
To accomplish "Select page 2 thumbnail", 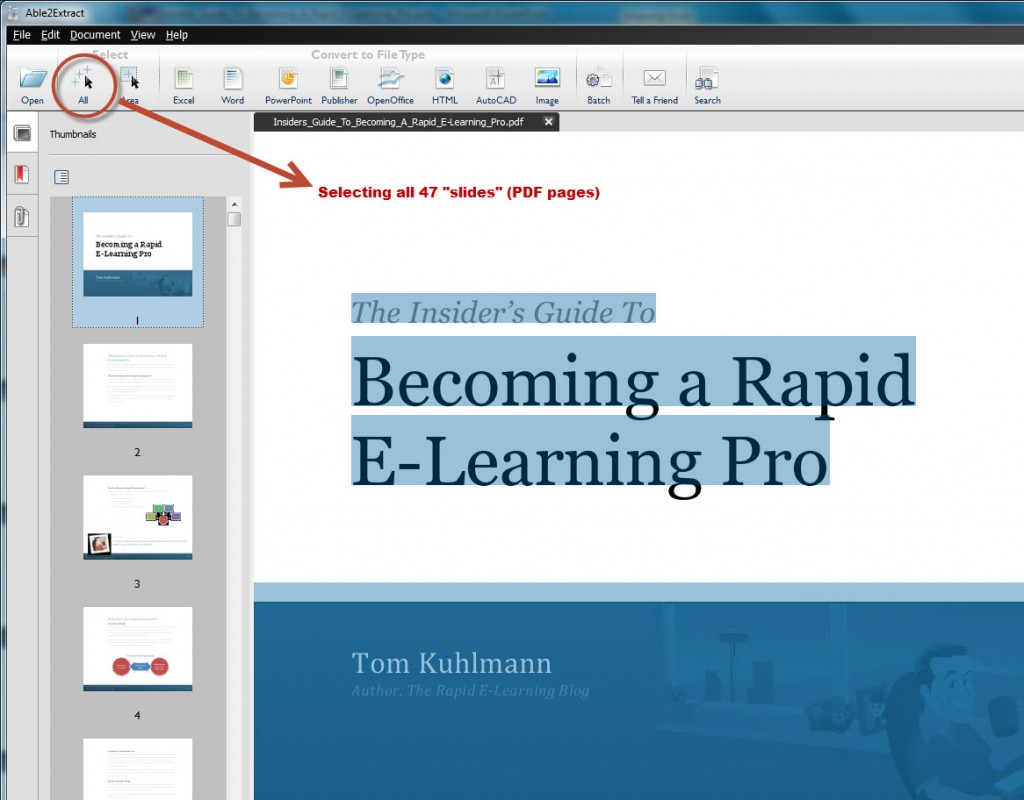I will 138,386.
